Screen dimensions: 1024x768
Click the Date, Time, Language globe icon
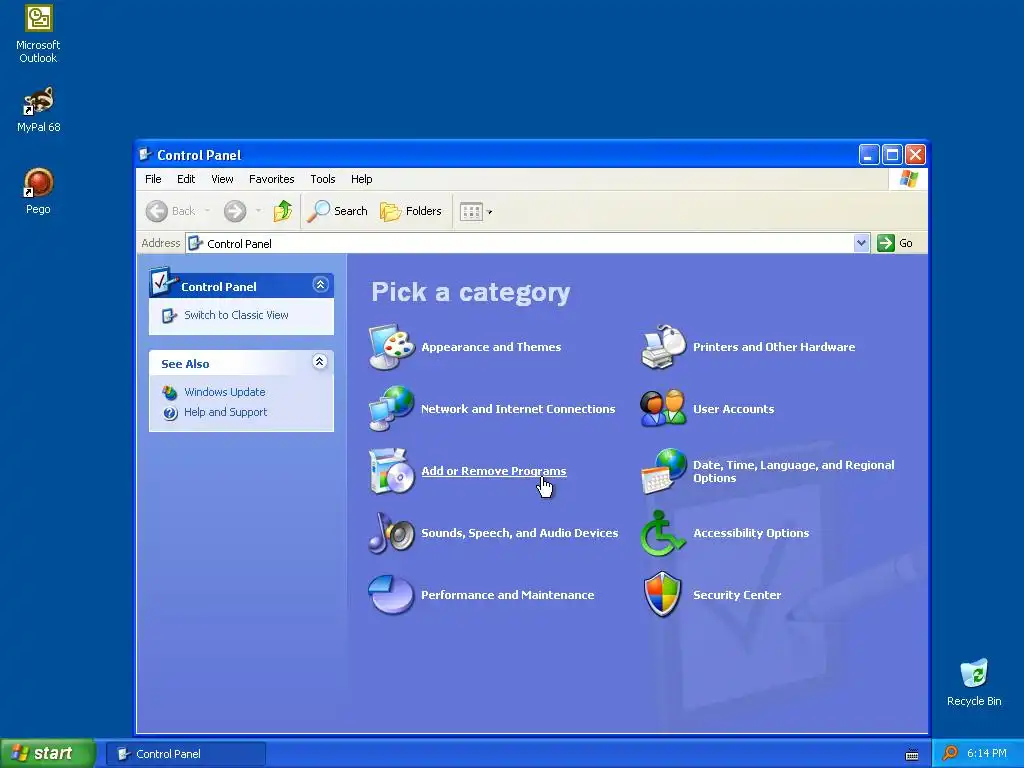point(663,471)
